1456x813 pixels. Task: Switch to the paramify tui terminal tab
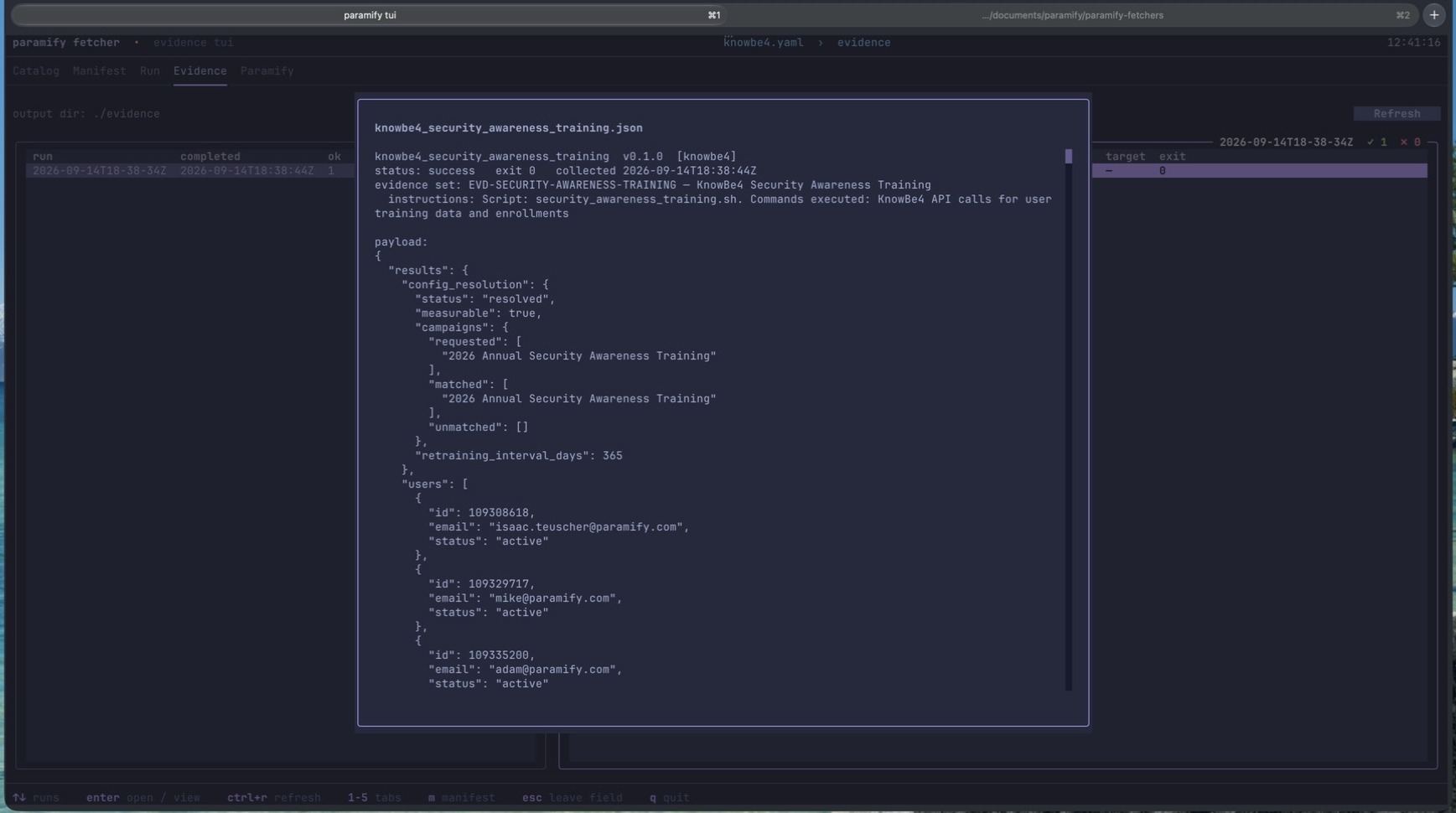[369, 15]
